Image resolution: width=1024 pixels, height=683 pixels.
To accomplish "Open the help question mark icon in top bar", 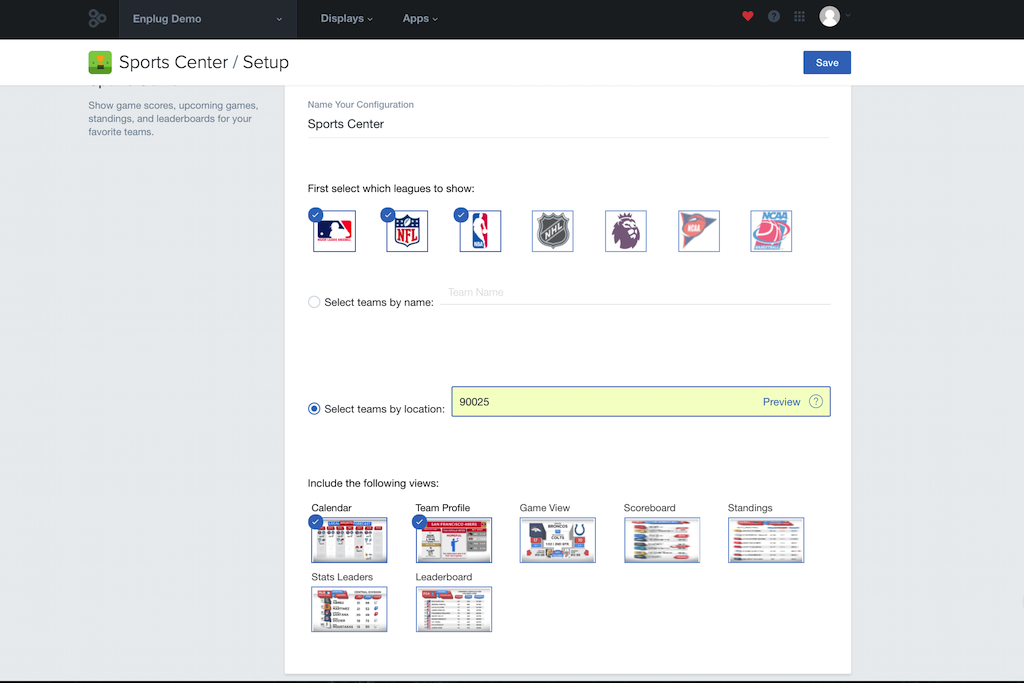I will pyautogui.click(x=774, y=16).
